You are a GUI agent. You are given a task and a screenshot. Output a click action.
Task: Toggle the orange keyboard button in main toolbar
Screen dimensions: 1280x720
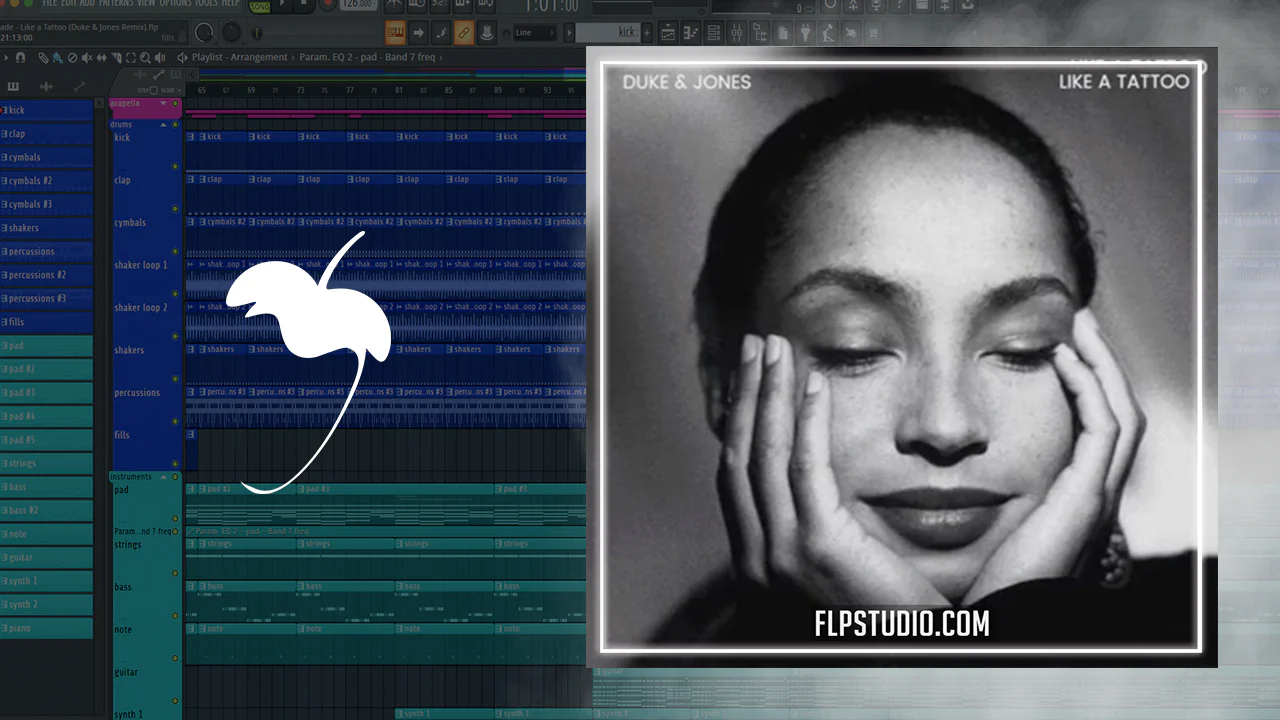click(x=395, y=33)
